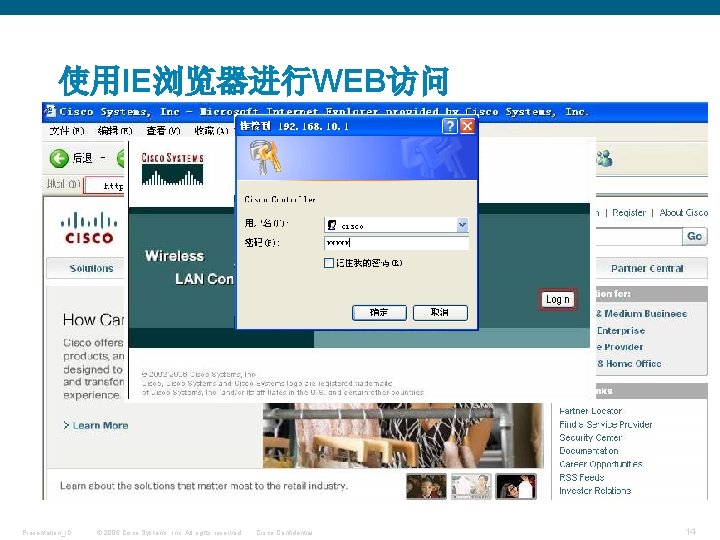Click the RSS Feeds link
The width and height of the screenshot is (720, 540).
pos(581,478)
